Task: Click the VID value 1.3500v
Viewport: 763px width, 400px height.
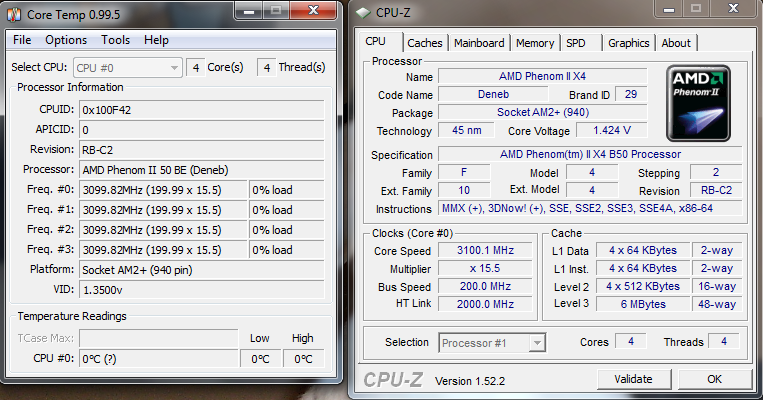Action: point(201,290)
